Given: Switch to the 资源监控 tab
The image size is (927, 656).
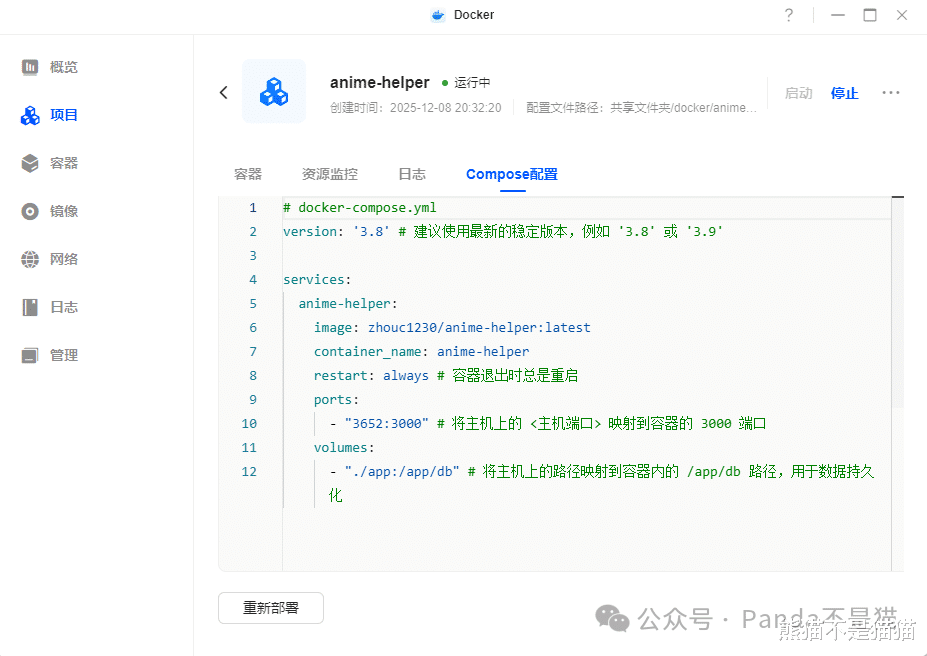Looking at the screenshot, I should (330, 174).
